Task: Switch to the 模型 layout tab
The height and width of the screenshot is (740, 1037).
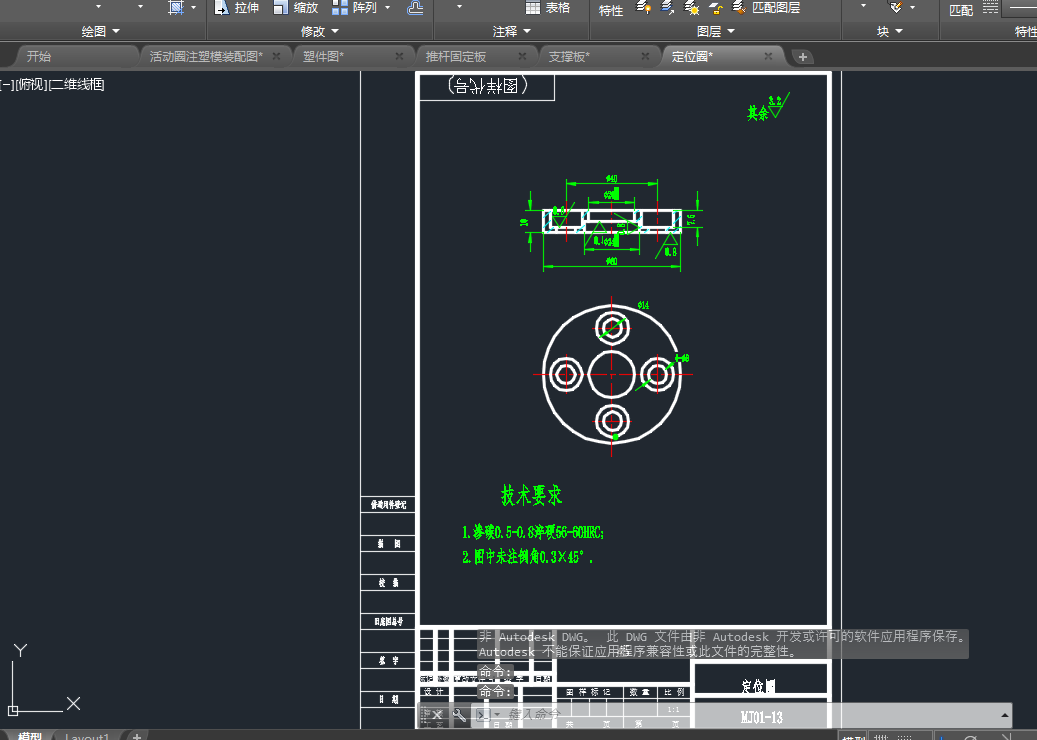Action: [x=30, y=735]
